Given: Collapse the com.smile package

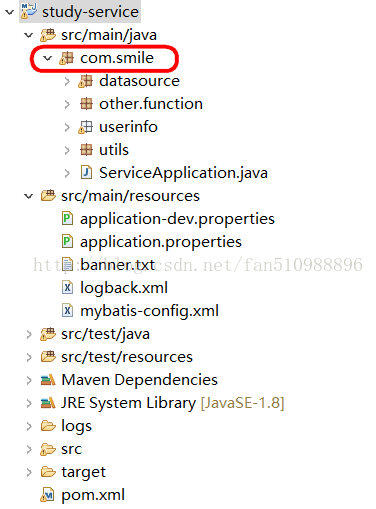Looking at the screenshot, I should pos(48,58).
